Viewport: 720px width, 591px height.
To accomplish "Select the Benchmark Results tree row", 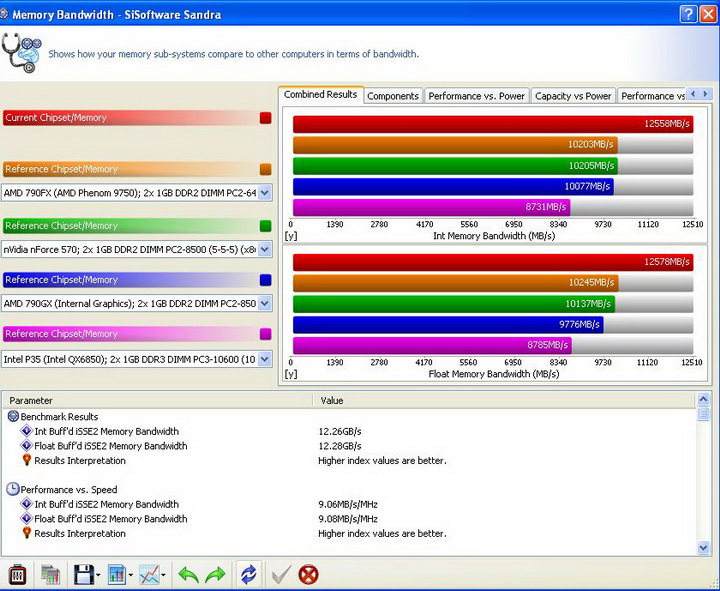I will click(59, 417).
